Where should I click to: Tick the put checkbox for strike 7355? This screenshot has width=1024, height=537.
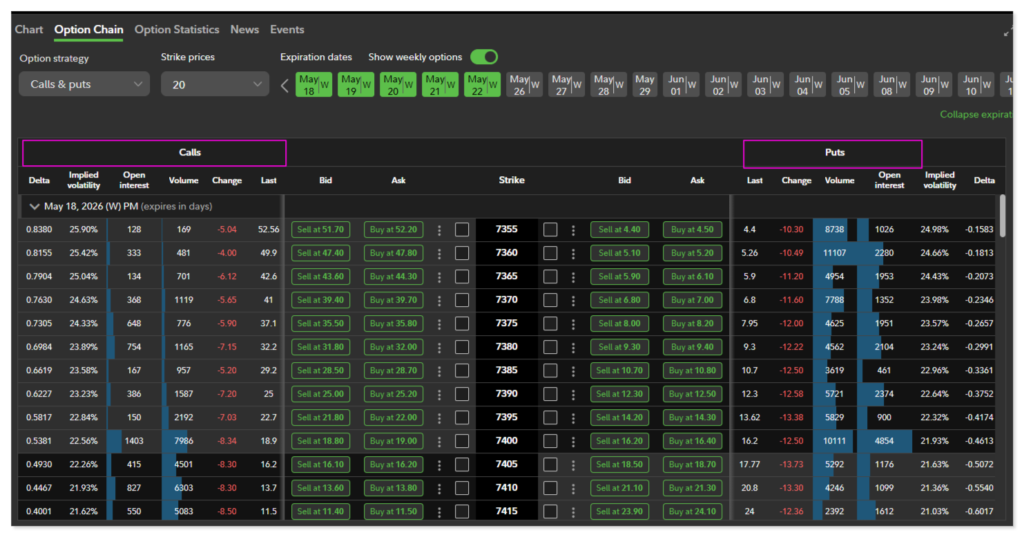click(x=551, y=229)
